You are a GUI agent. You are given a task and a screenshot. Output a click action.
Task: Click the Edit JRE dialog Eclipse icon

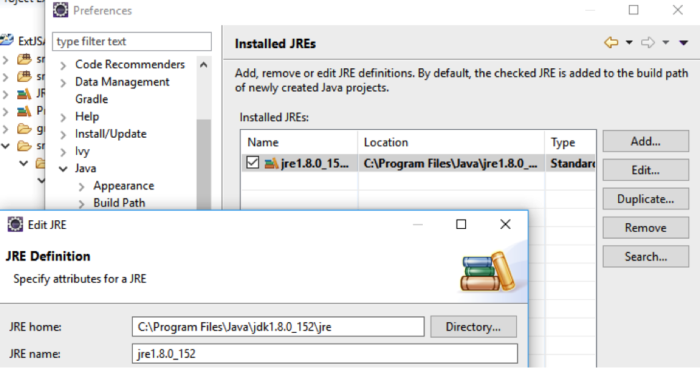click(15, 224)
